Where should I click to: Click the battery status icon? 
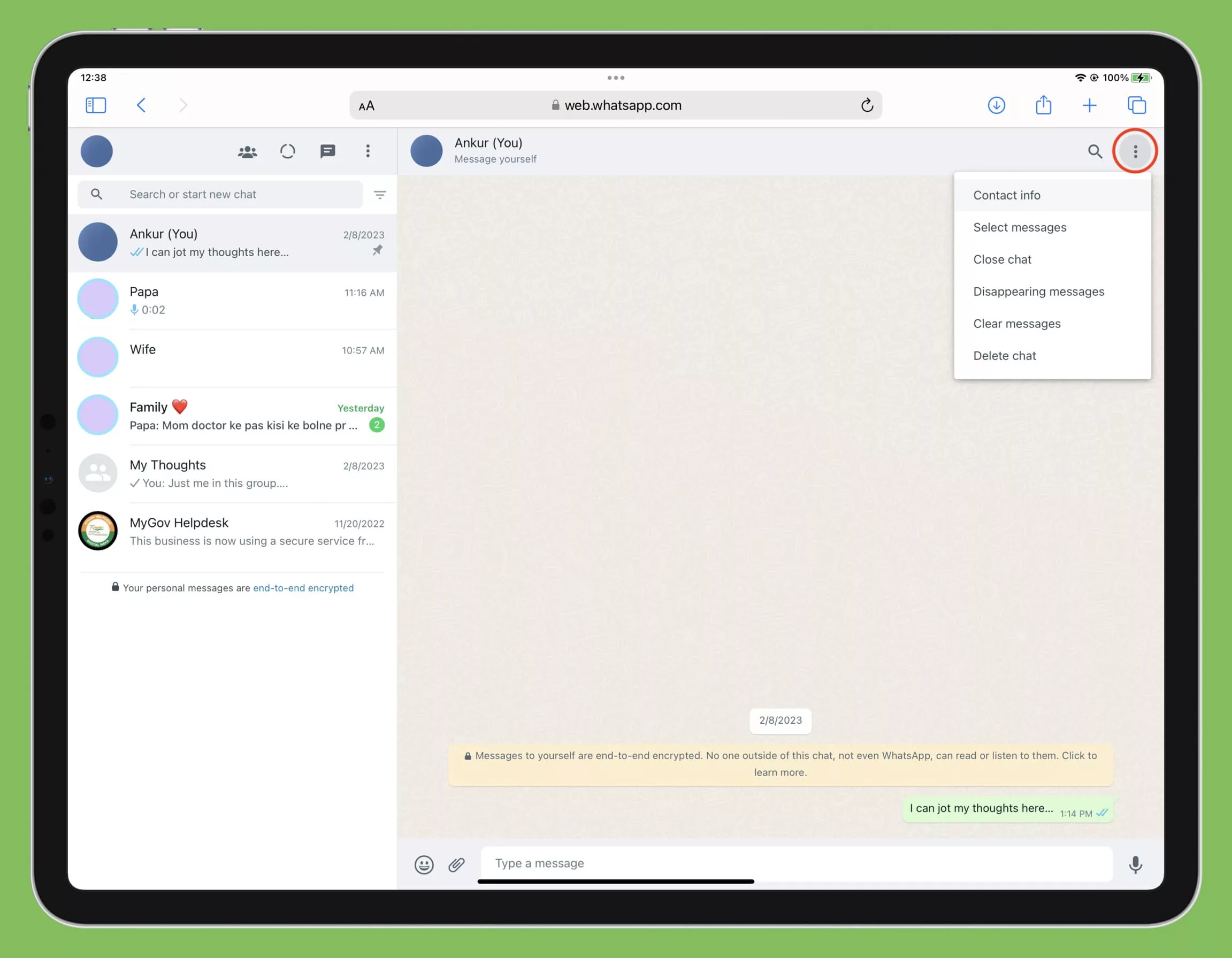[1141, 78]
